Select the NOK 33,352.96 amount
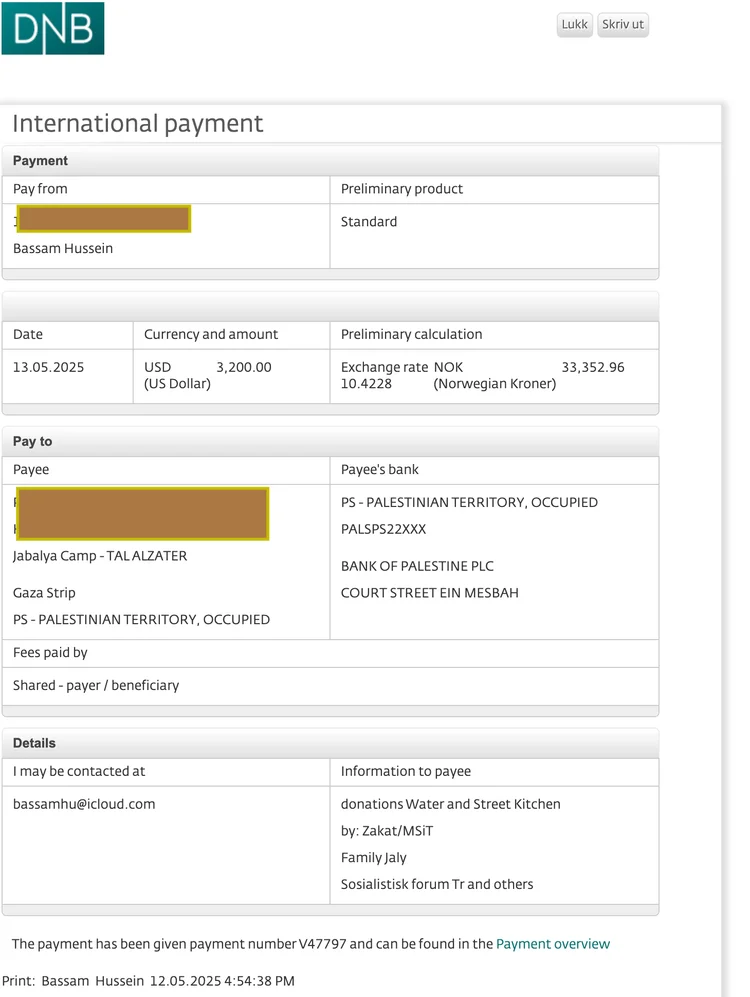Screen dimensions: 750x997 pos(592,367)
